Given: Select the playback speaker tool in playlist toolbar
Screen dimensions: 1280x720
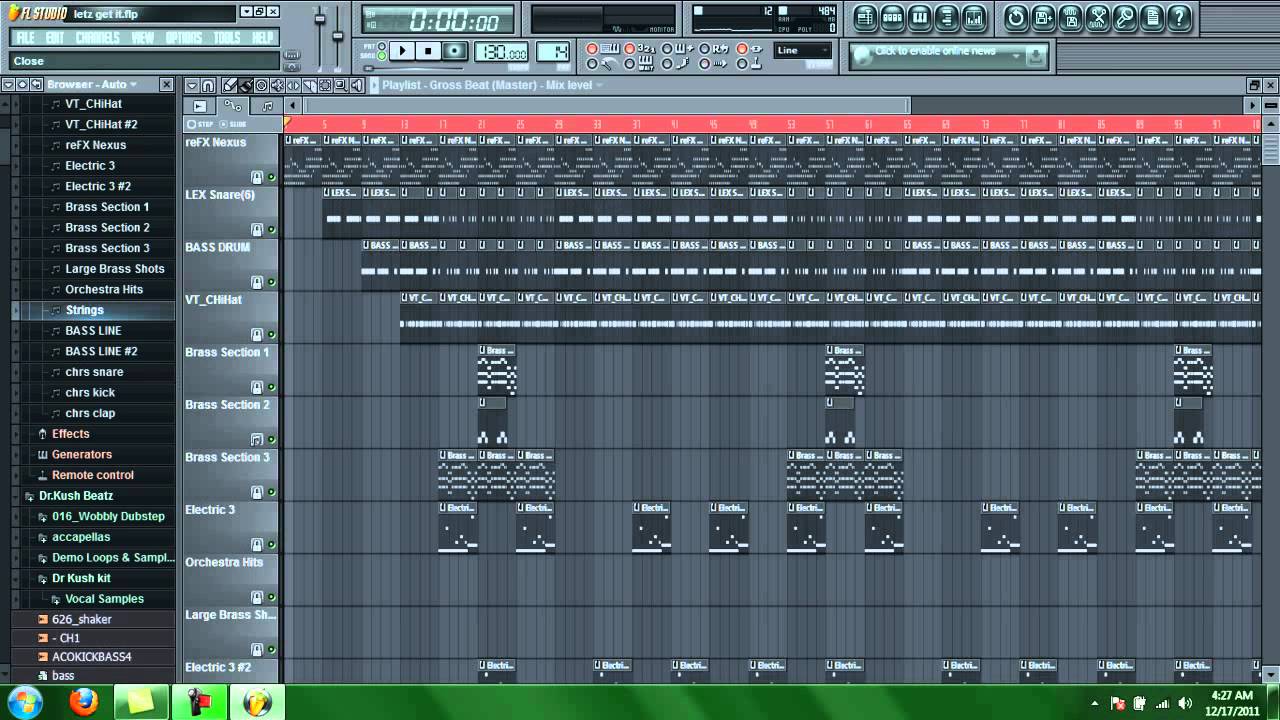Looking at the screenshot, I should [x=358, y=86].
